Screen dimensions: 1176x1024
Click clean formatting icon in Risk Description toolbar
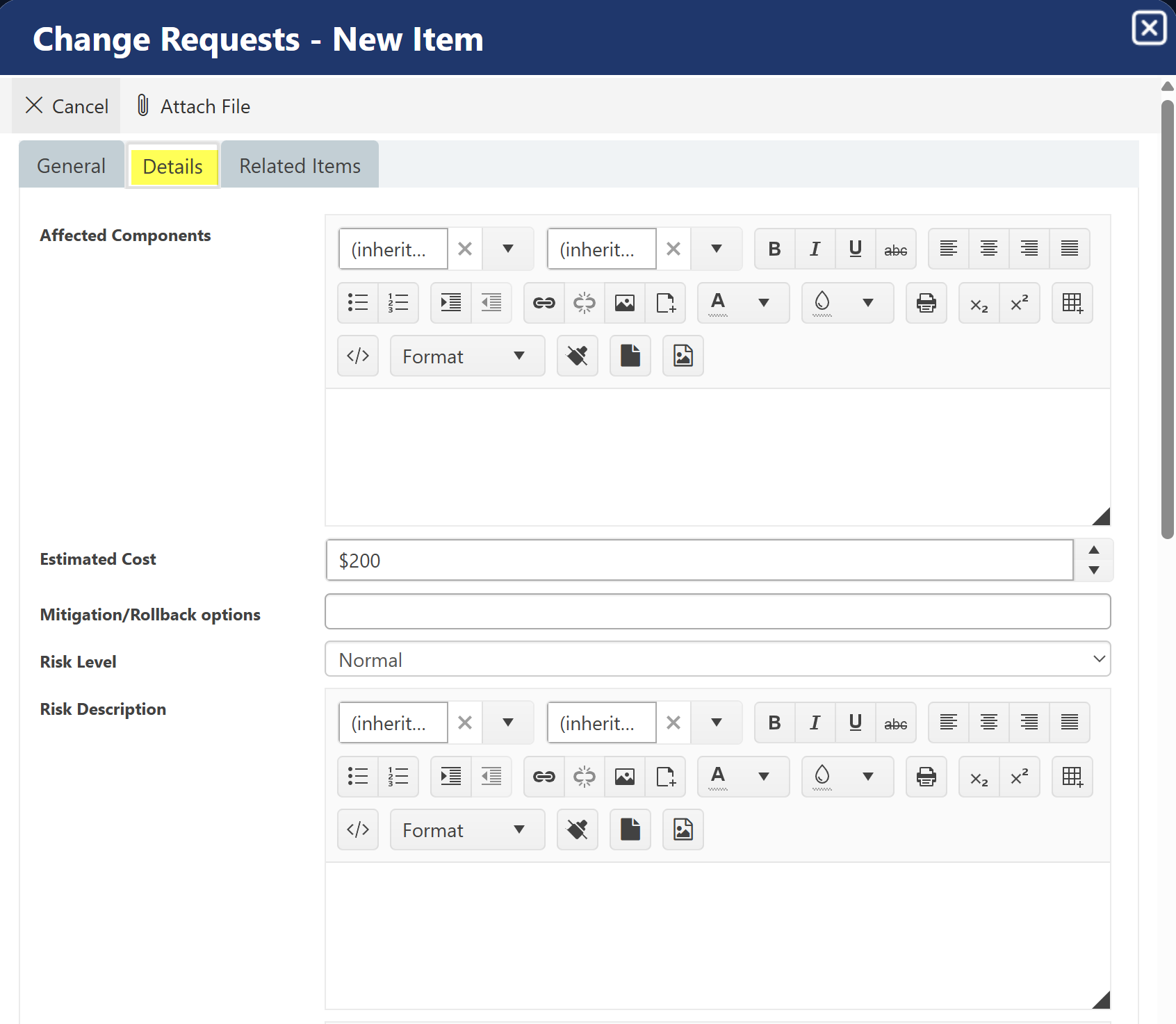tap(577, 830)
